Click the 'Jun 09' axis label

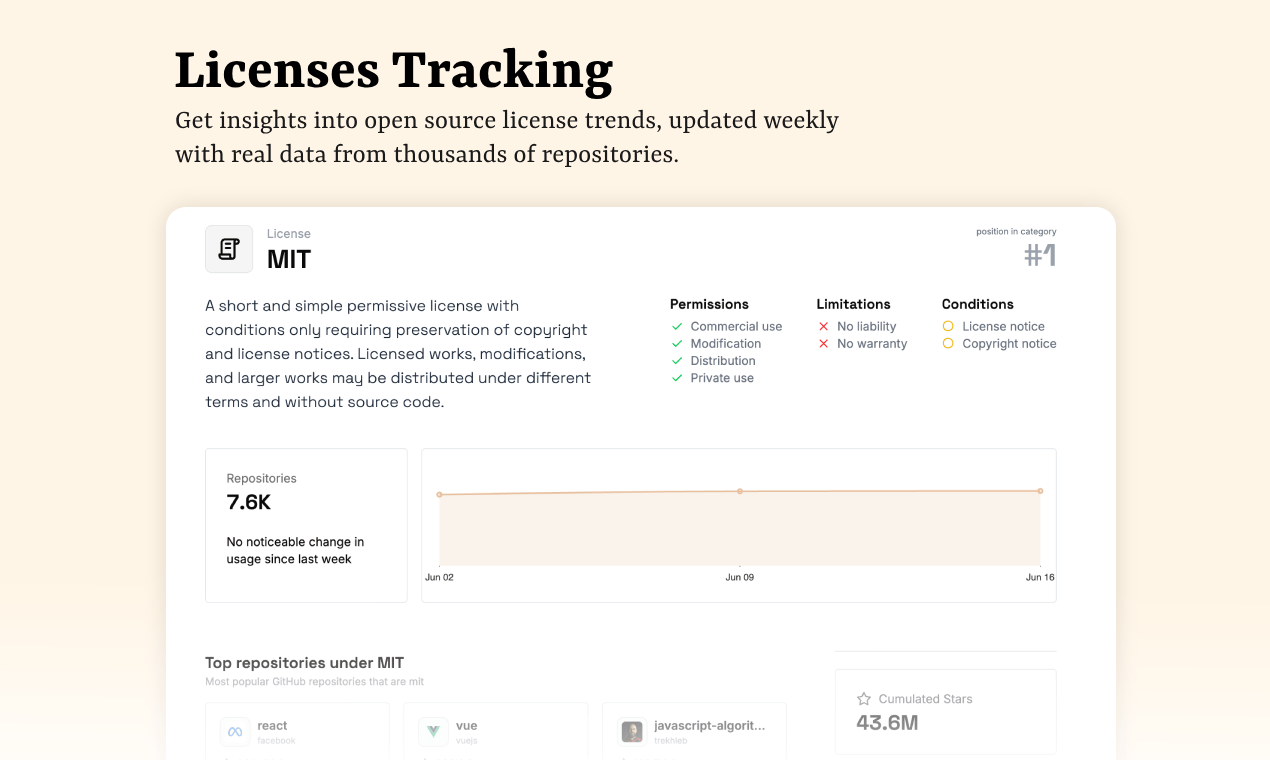point(740,577)
